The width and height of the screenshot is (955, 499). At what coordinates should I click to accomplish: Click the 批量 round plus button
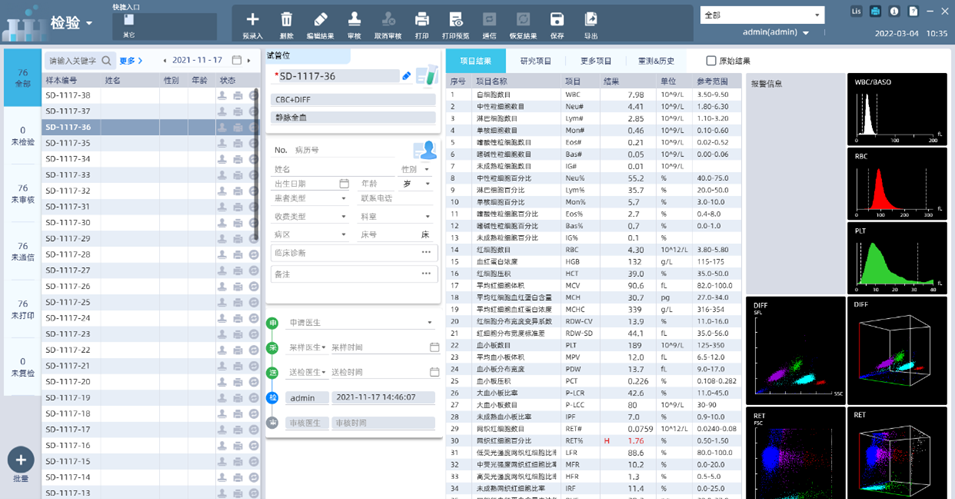pyautogui.click(x=21, y=459)
